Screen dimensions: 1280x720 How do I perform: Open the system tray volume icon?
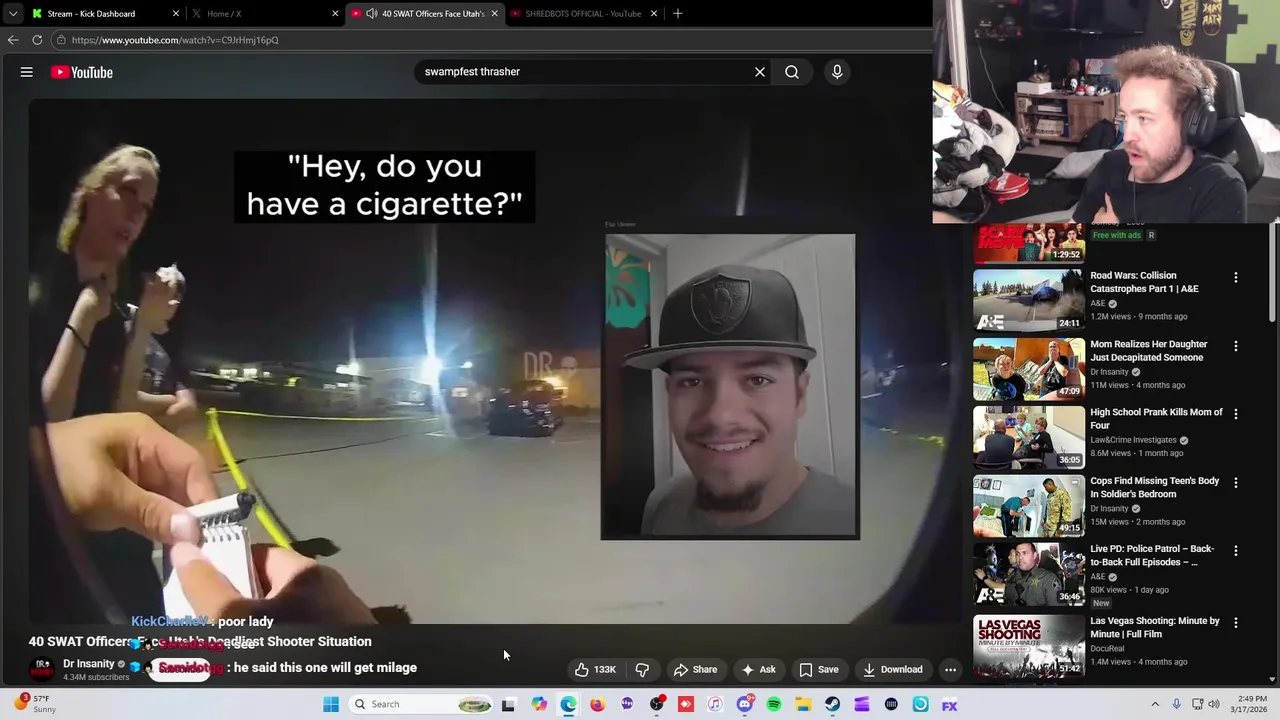(x=1214, y=704)
